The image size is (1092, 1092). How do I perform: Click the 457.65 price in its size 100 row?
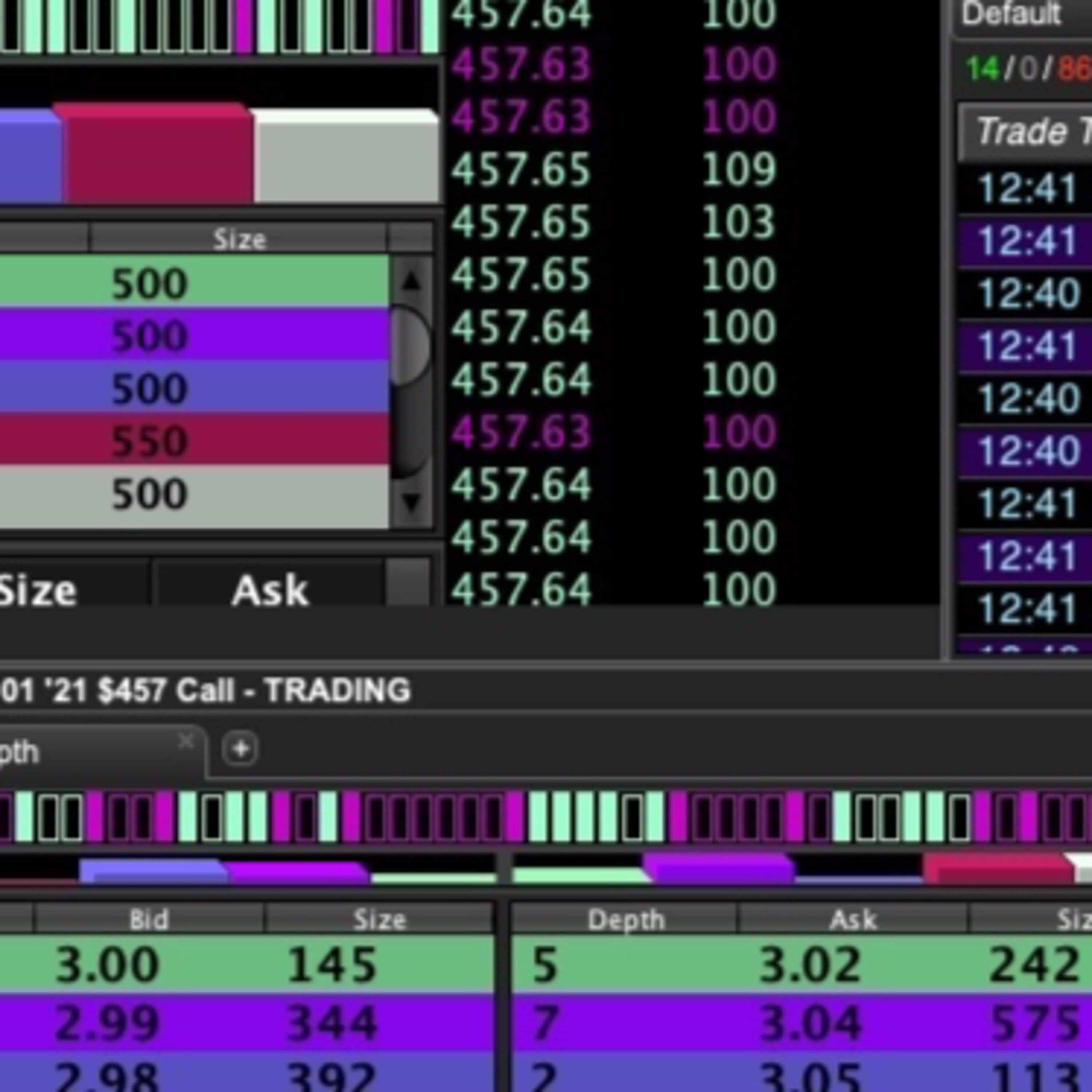(x=521, y=274)
